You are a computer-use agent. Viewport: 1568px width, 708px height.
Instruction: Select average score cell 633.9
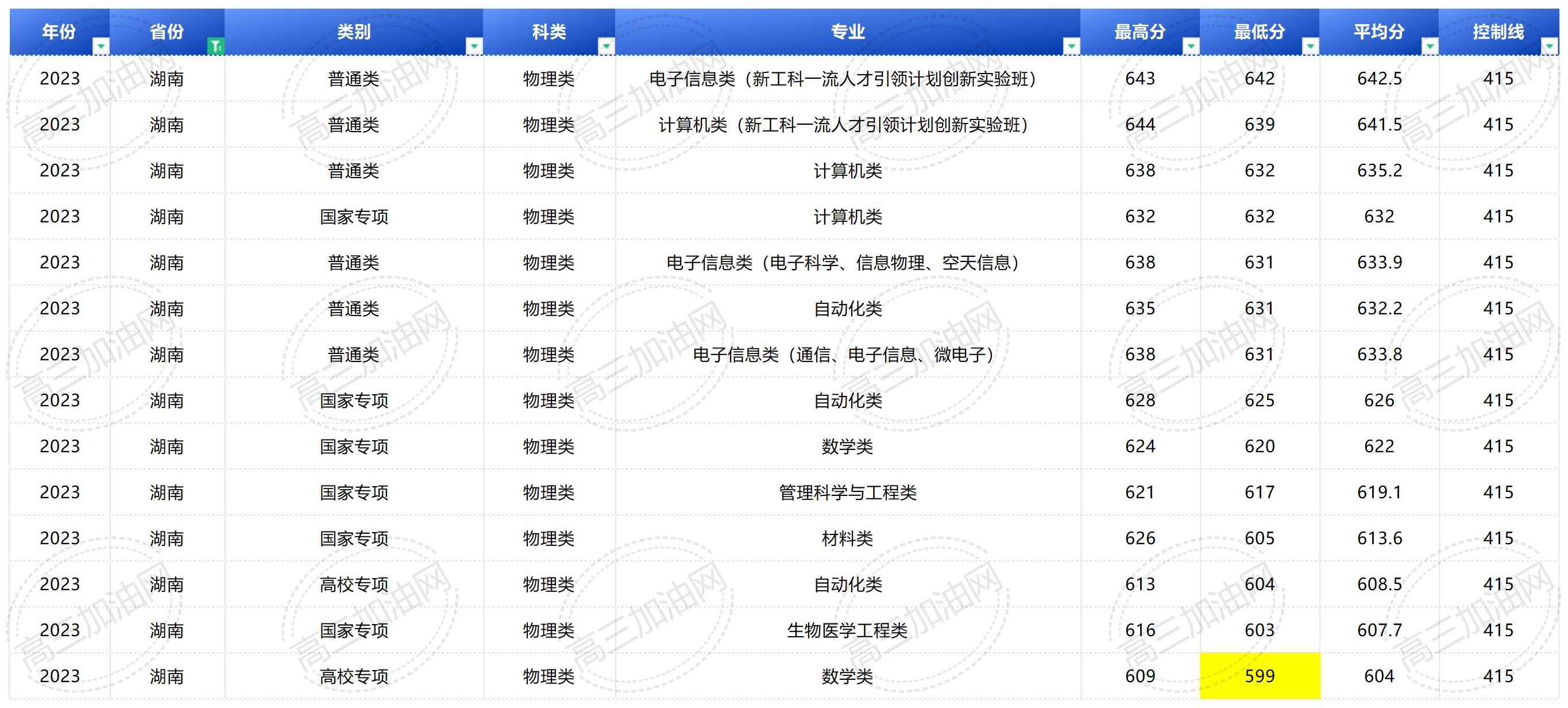pyautogui.click(x=1378, y=263)
